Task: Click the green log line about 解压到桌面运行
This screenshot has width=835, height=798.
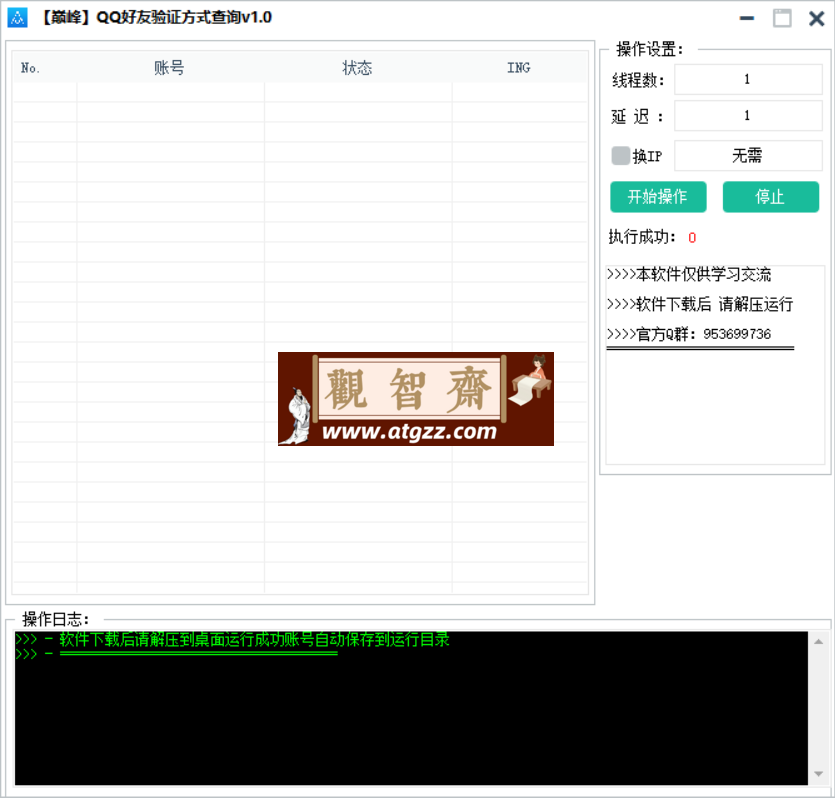Action: pyautogui.click(x=233, y=639)
